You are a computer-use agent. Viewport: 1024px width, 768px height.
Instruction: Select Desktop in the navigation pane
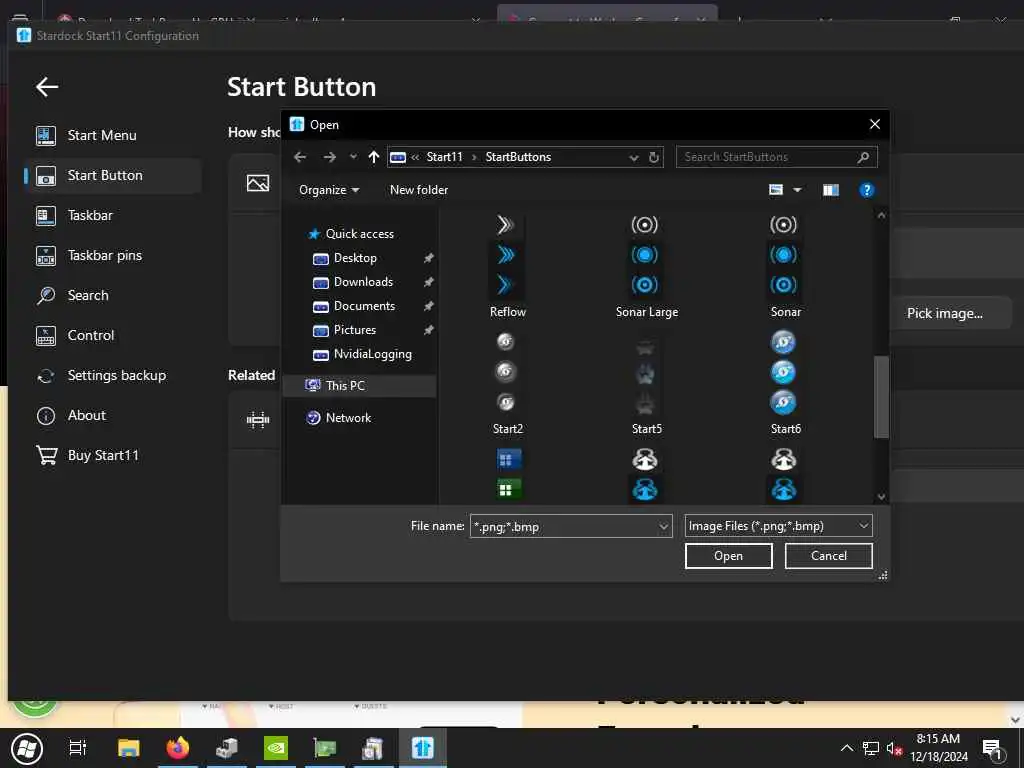(x=355, y=258)
